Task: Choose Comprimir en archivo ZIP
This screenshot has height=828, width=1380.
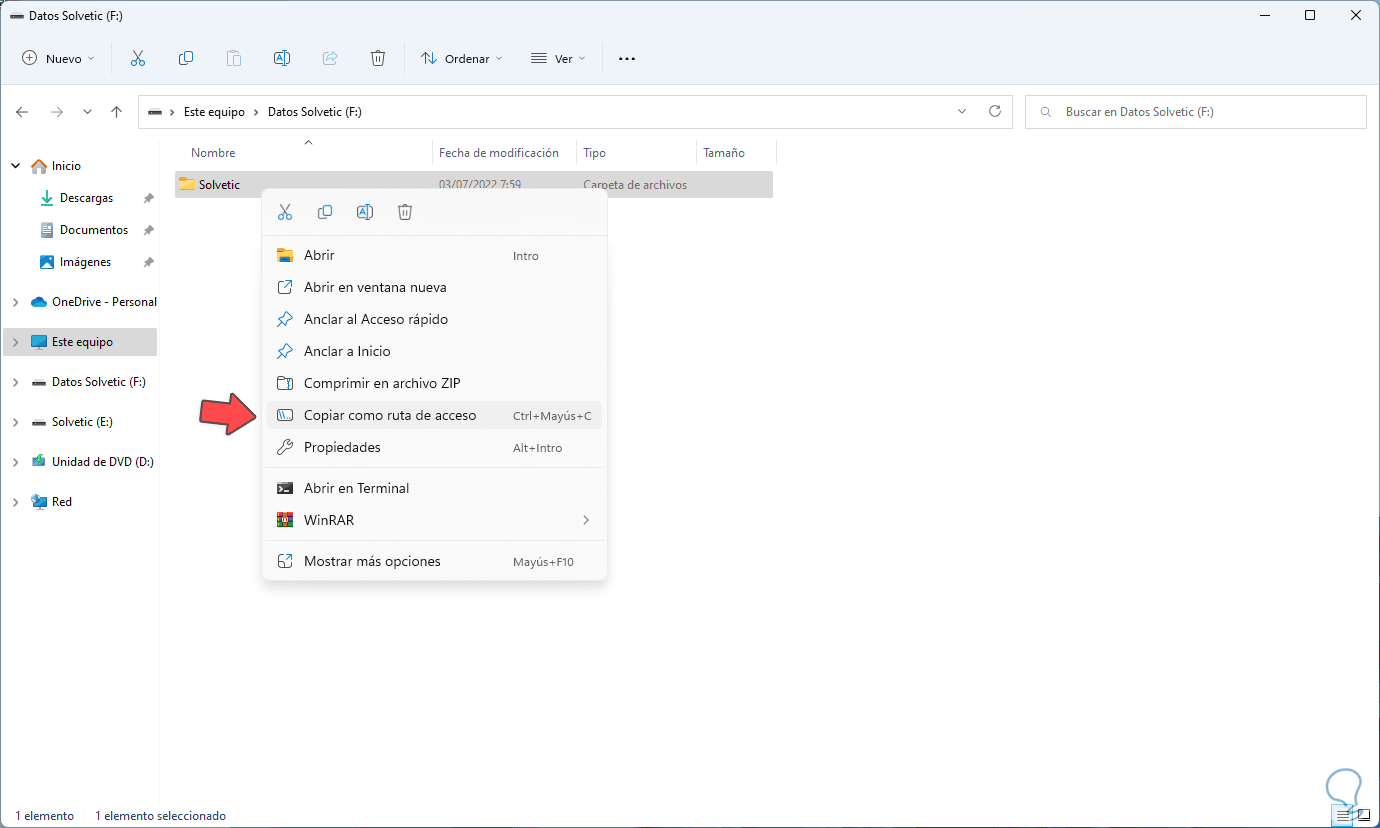Action: click(x=434, y=383)
